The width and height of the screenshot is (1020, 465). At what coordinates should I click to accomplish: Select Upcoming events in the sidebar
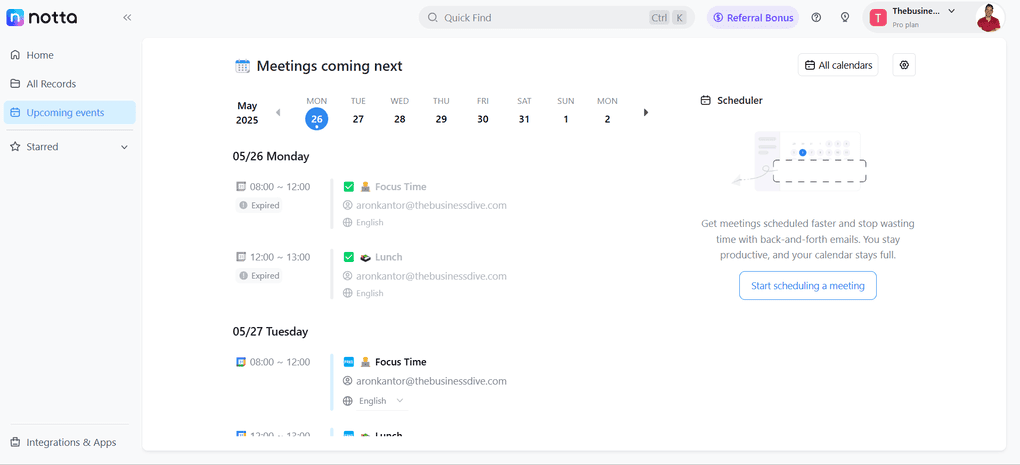click(70, 113)
